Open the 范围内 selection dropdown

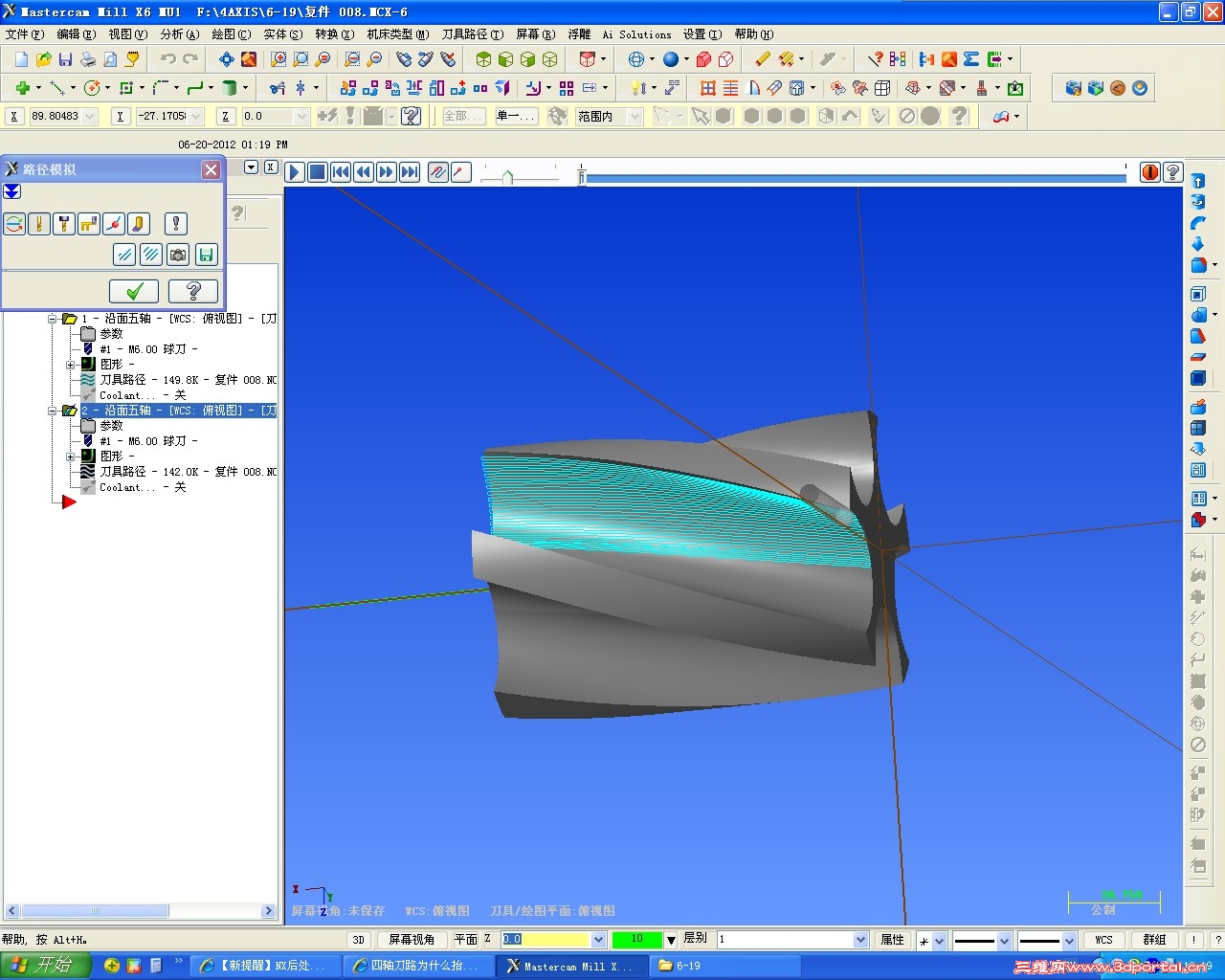pyautogui.click(x=635, y=116)
